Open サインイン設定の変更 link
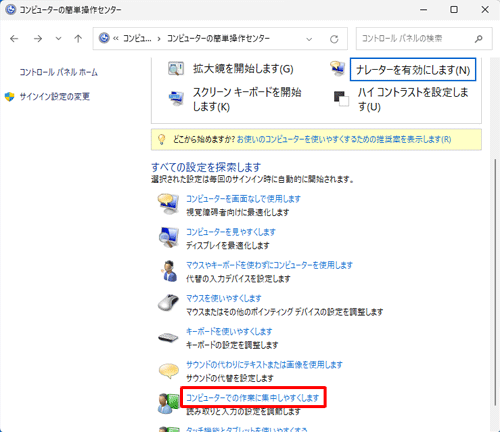This screenshot has height=432, width=500. coord(55,97)
